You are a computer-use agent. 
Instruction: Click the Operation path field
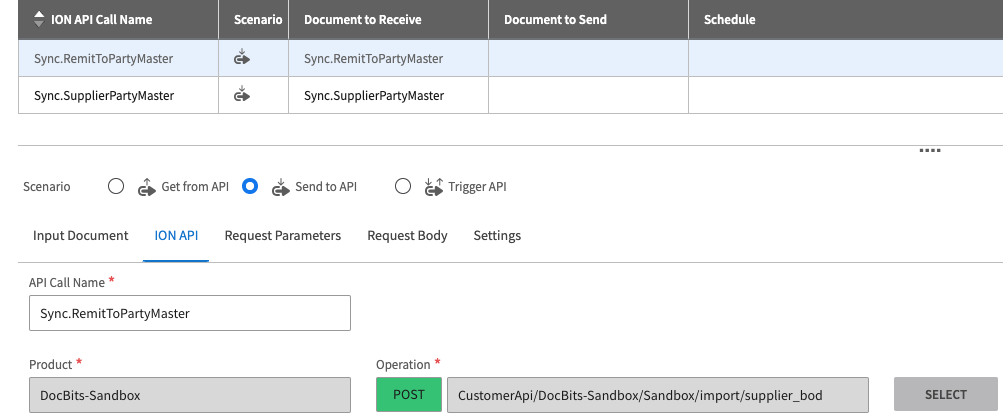(656, 394)
